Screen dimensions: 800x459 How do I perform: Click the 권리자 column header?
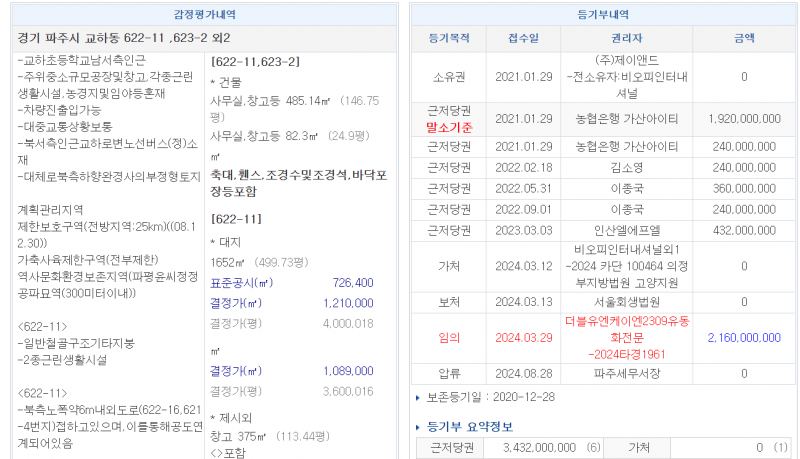tap(626, 38)
